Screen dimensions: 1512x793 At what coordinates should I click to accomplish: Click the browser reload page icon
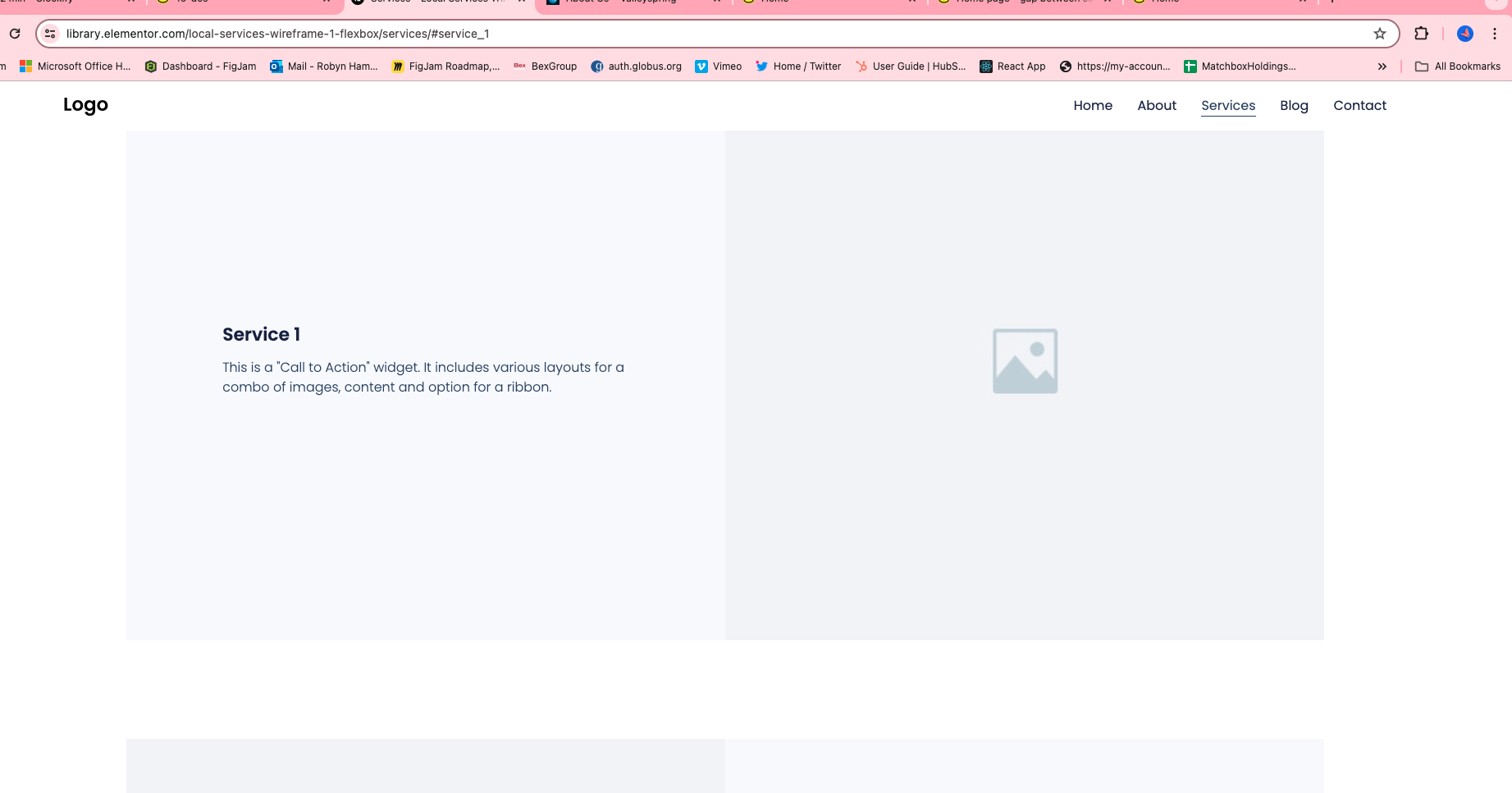click(x=15, y=34)
